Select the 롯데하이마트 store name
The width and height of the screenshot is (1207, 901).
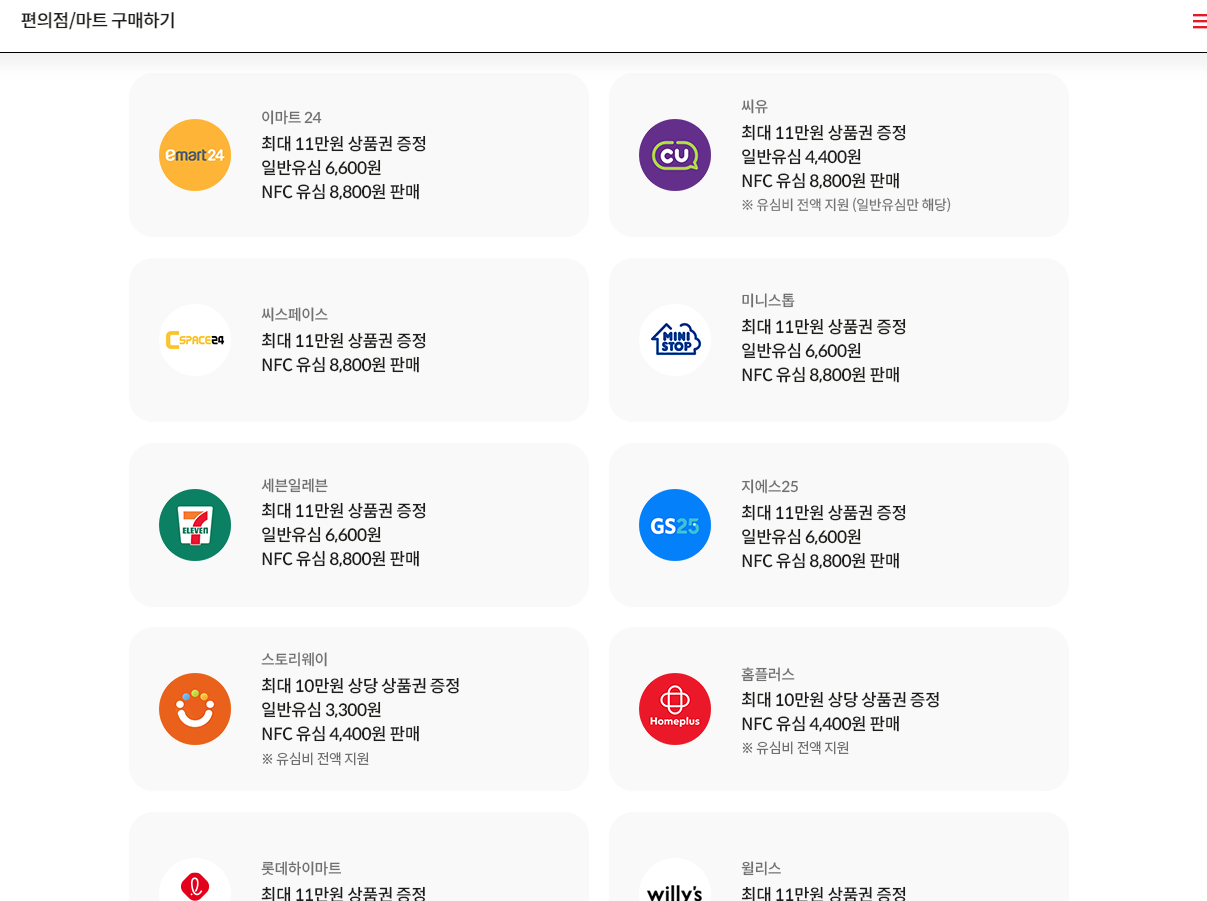[301, 868]
